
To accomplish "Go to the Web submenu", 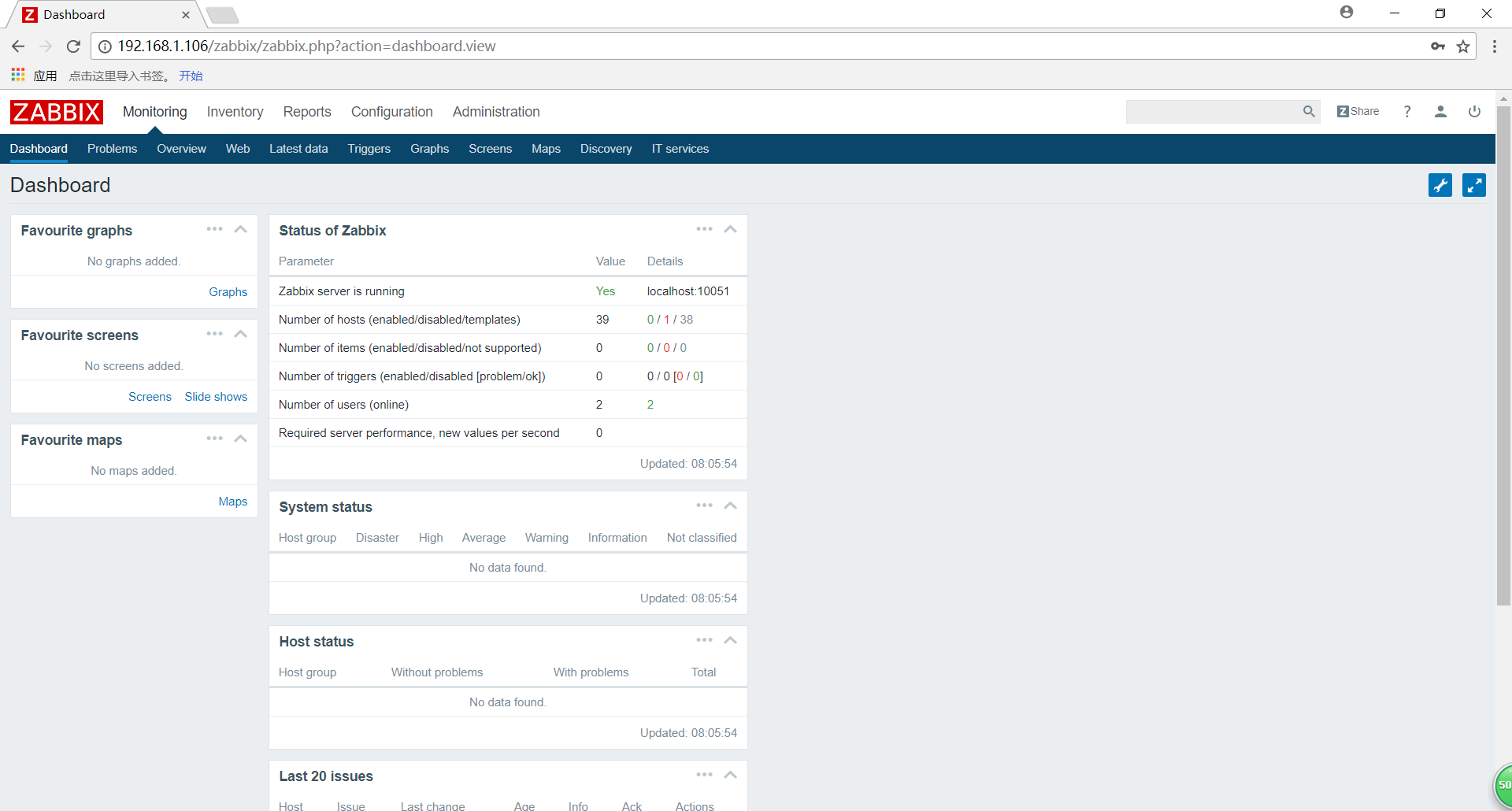I will pos(238,149).
